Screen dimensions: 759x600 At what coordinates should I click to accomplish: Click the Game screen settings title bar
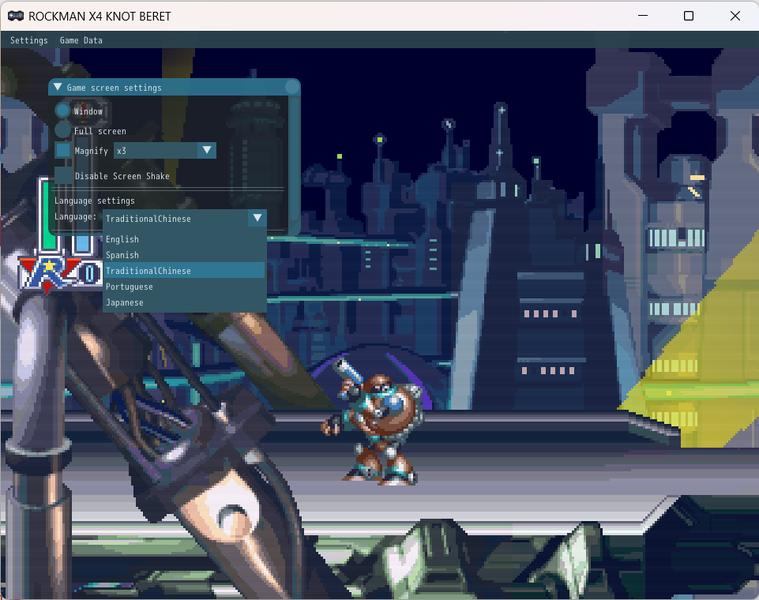point(174,87)
